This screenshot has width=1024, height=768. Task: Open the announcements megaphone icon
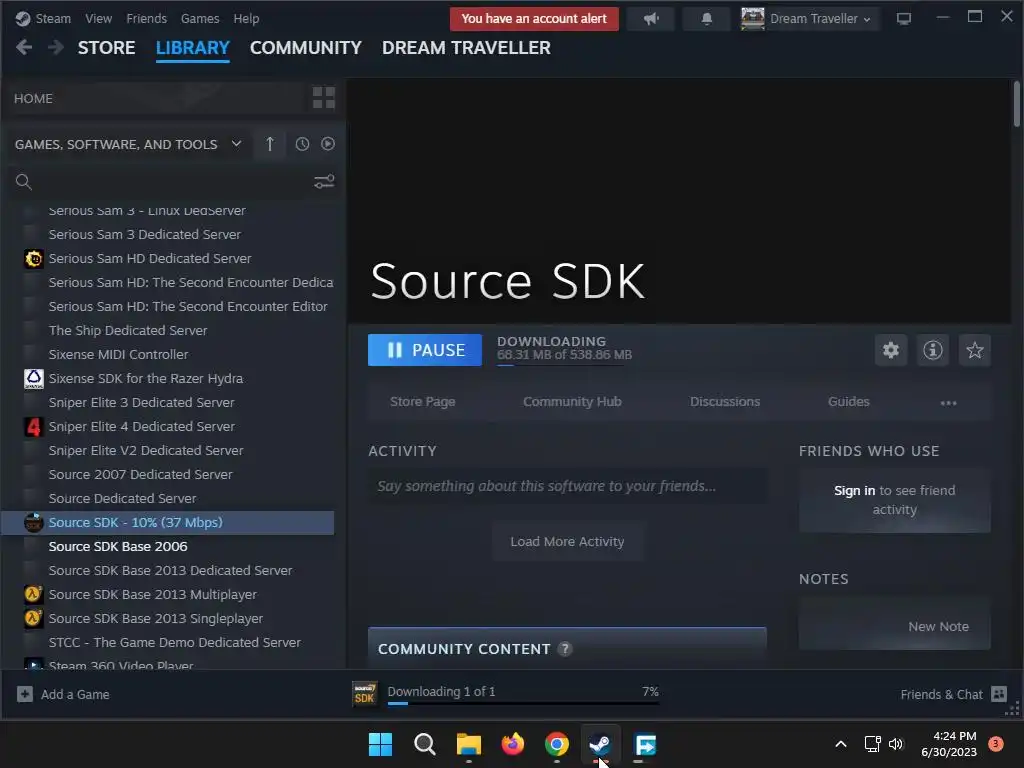pyautogui.click(x=650, y=19)
